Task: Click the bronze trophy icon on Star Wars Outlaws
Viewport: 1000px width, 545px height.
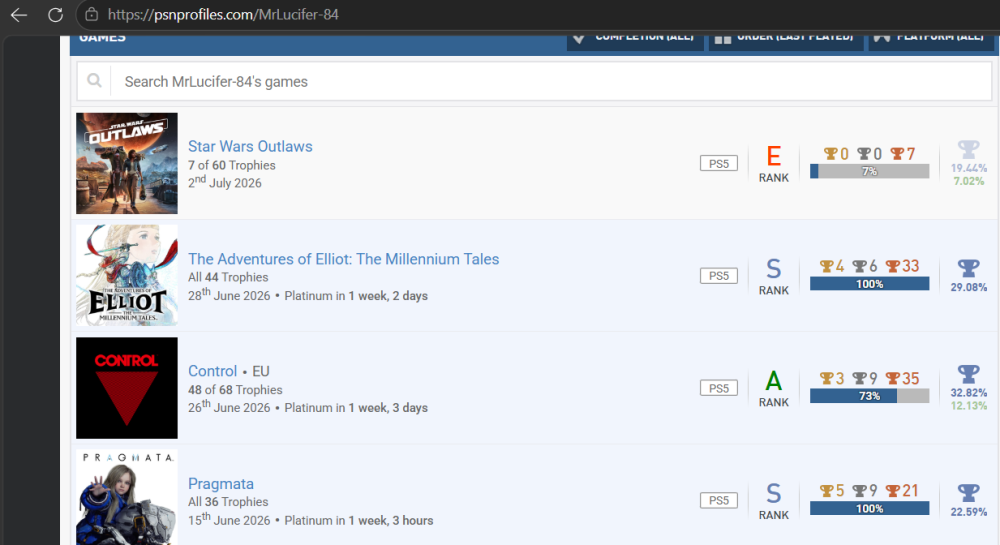Action: click(897, 154)
